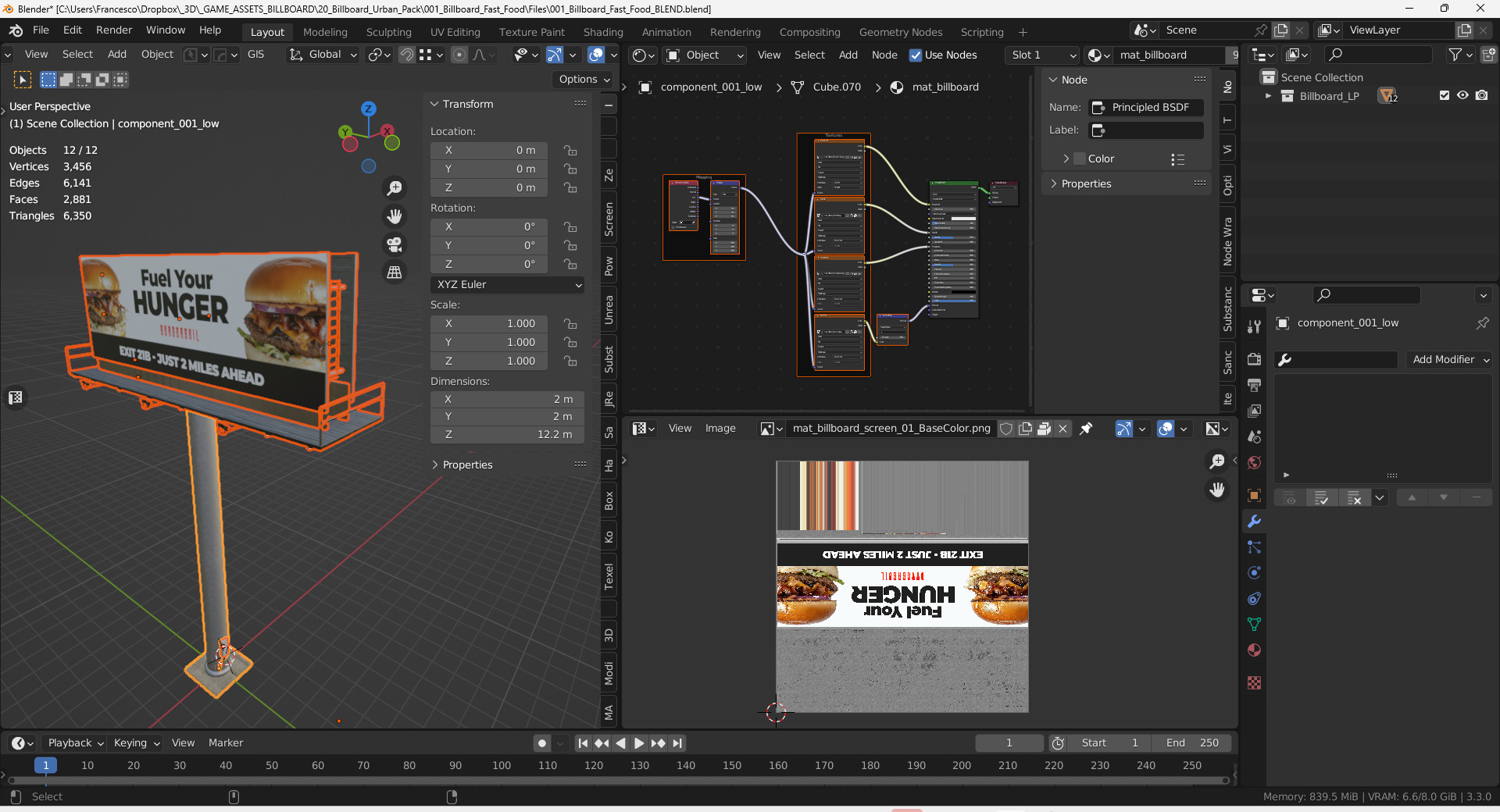This screenshot has height=812, width=1500.
Task: Toggle Billboard_LP render camera icon
Action: tap(1482, 96)
